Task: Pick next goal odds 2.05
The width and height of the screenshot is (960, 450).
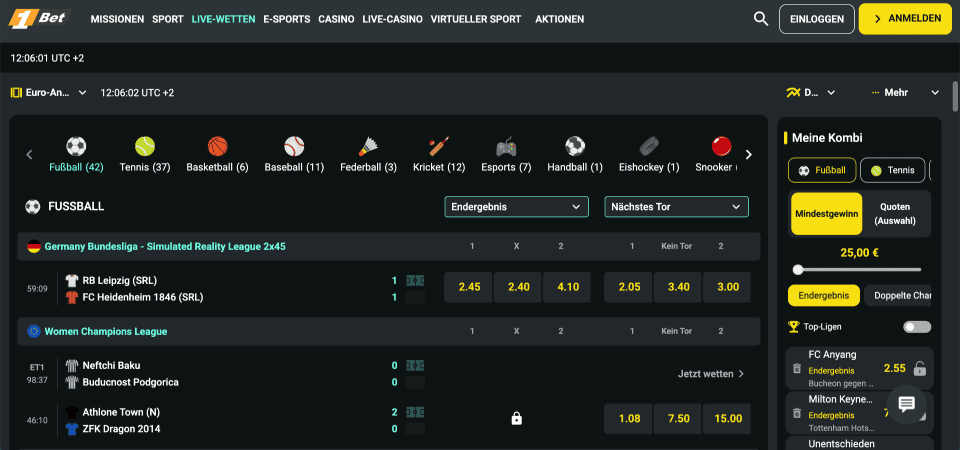Action: [629, 287]
